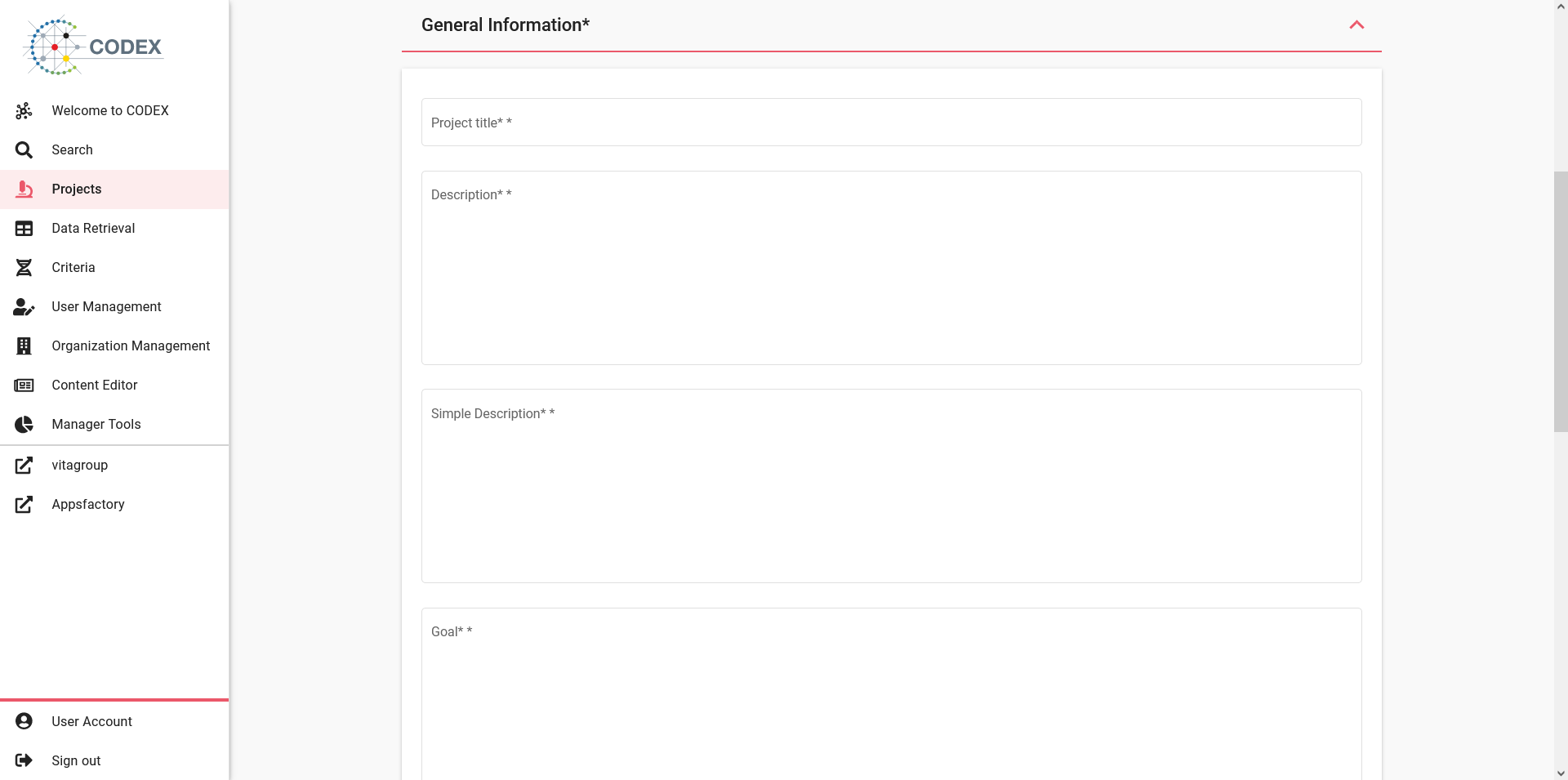The height and width of the screenshot is (780, 1568).
Task: Click the scrollbar down arrow
Action: [x=1561, y=773]
